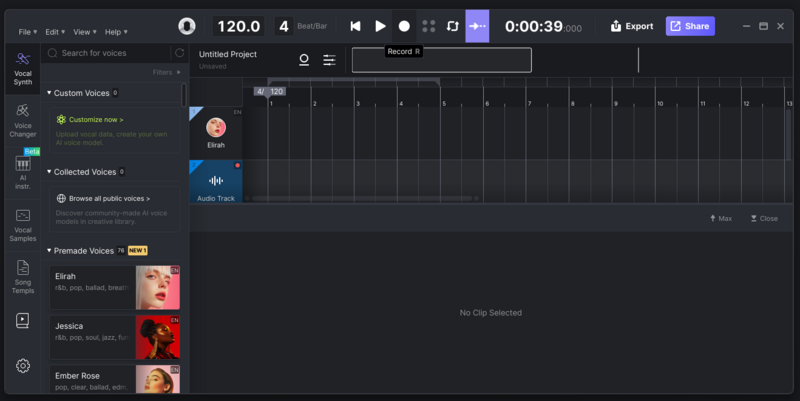Open the Song Templs sidebar section
Screen dimensions: 800x401
click(x=22, y=274)
